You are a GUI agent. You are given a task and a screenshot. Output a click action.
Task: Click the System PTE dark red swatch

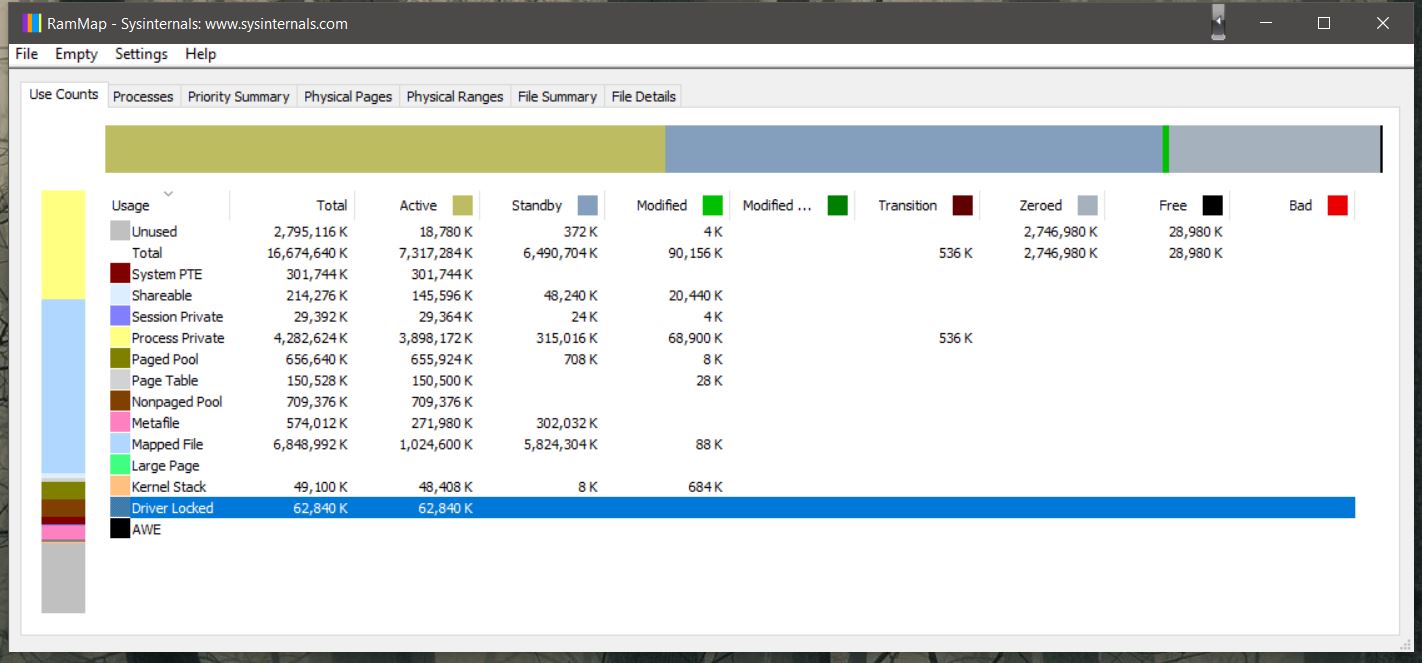(120, 274)
